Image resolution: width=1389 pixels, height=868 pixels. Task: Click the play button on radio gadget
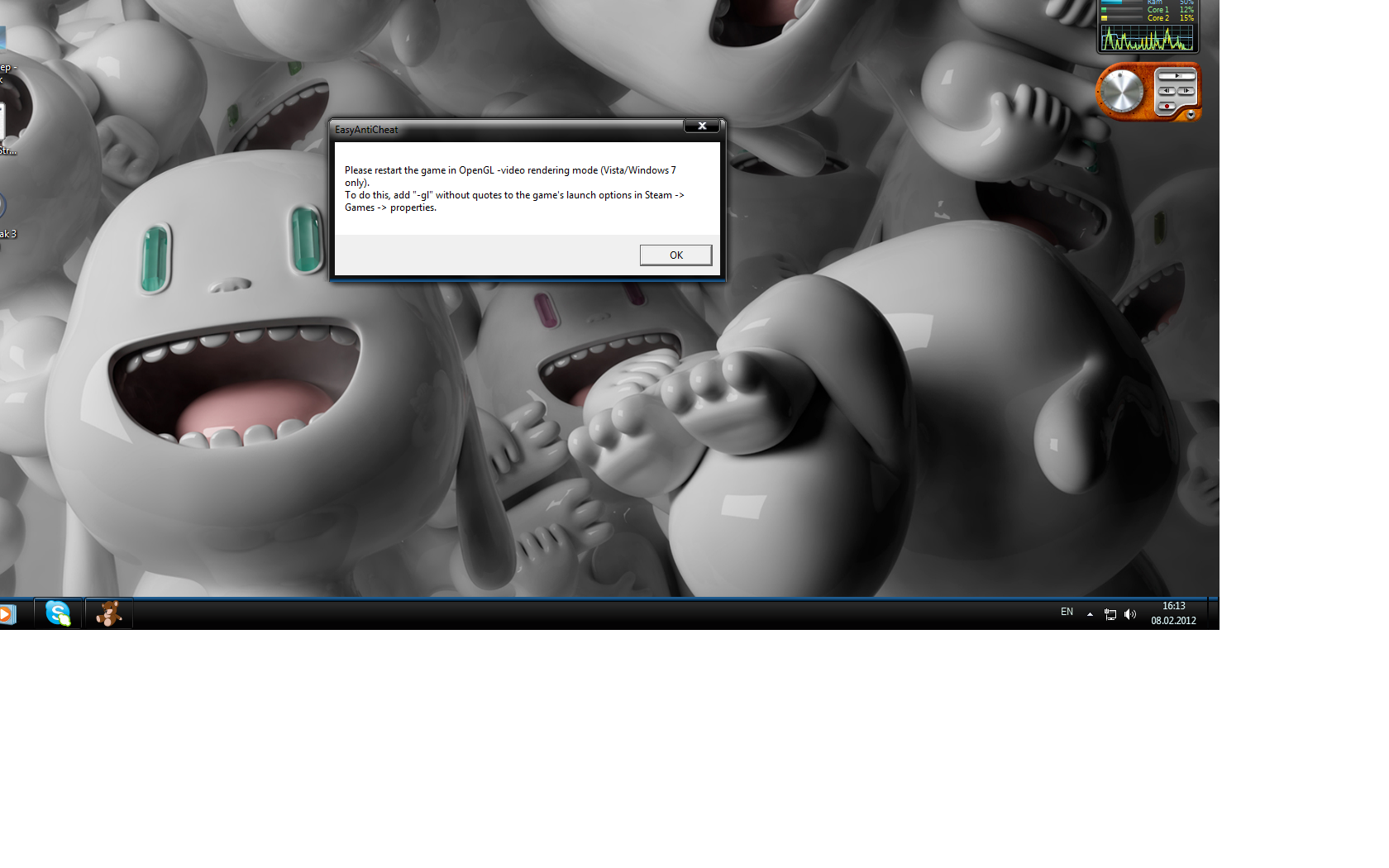[x=1177, y=76]
